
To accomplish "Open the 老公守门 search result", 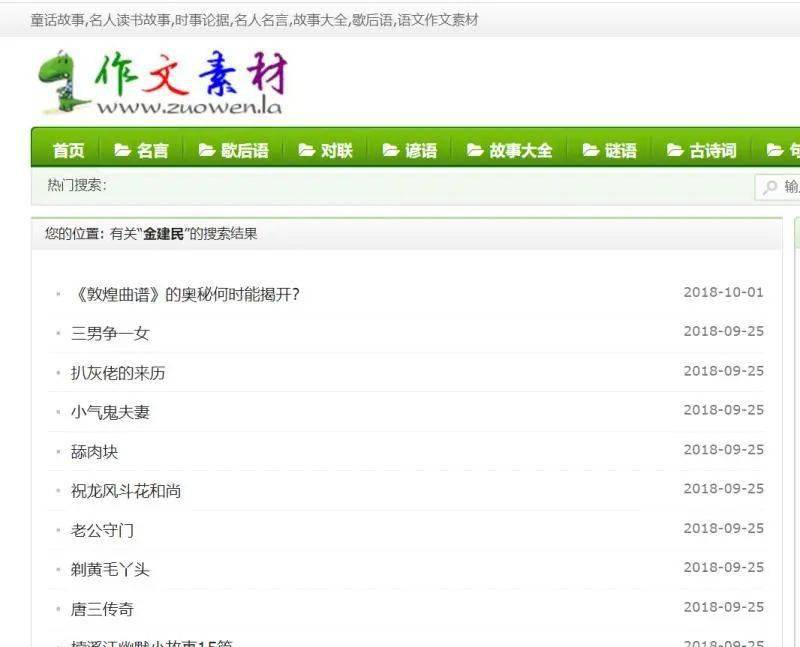I will pos(103,530).
